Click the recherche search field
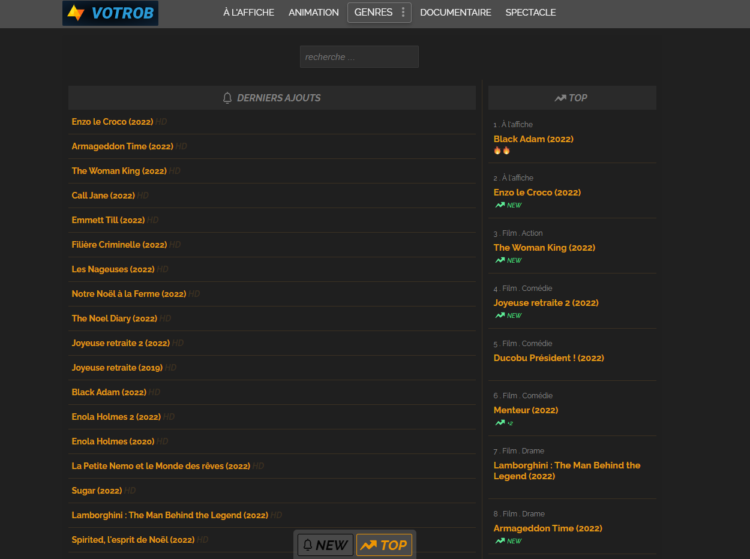 (359, 57)
